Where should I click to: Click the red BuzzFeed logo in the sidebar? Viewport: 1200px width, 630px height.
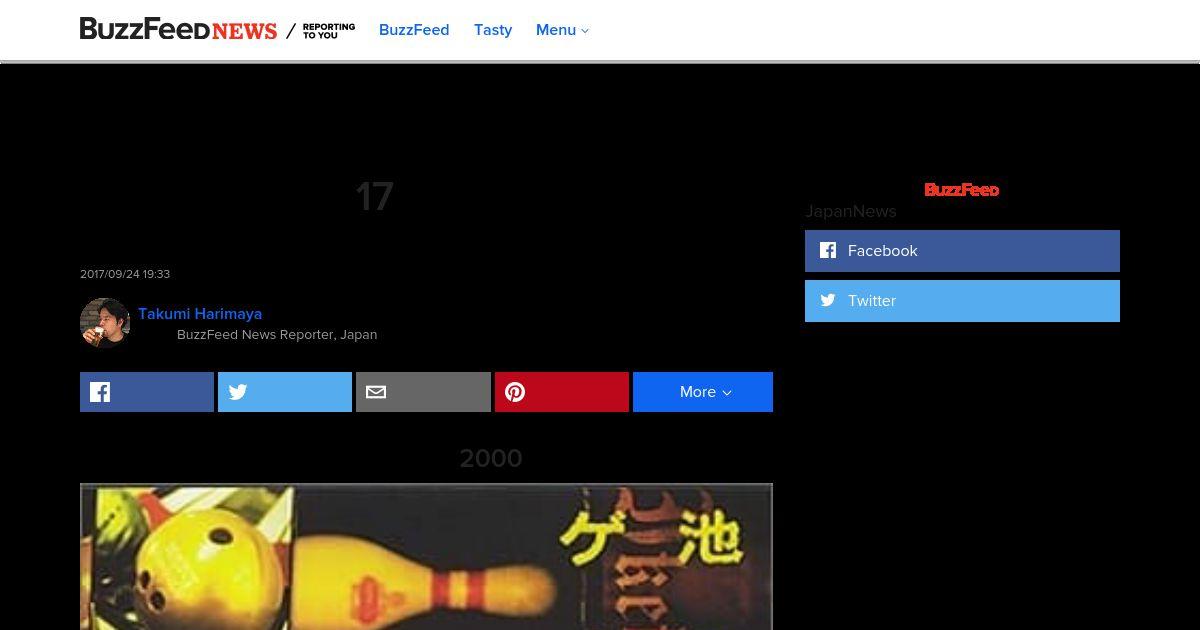coord(962,189)
